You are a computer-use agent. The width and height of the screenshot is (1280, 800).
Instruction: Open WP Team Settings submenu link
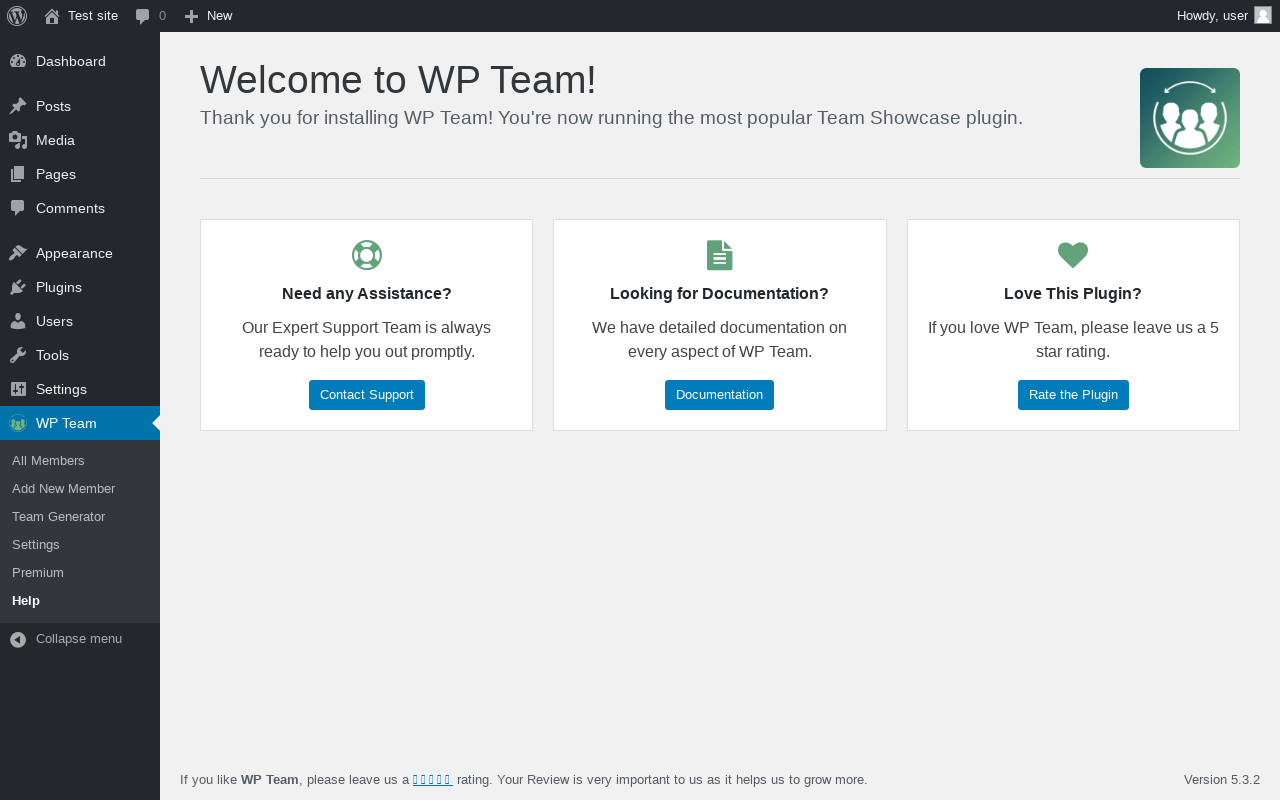pos(36,545)
